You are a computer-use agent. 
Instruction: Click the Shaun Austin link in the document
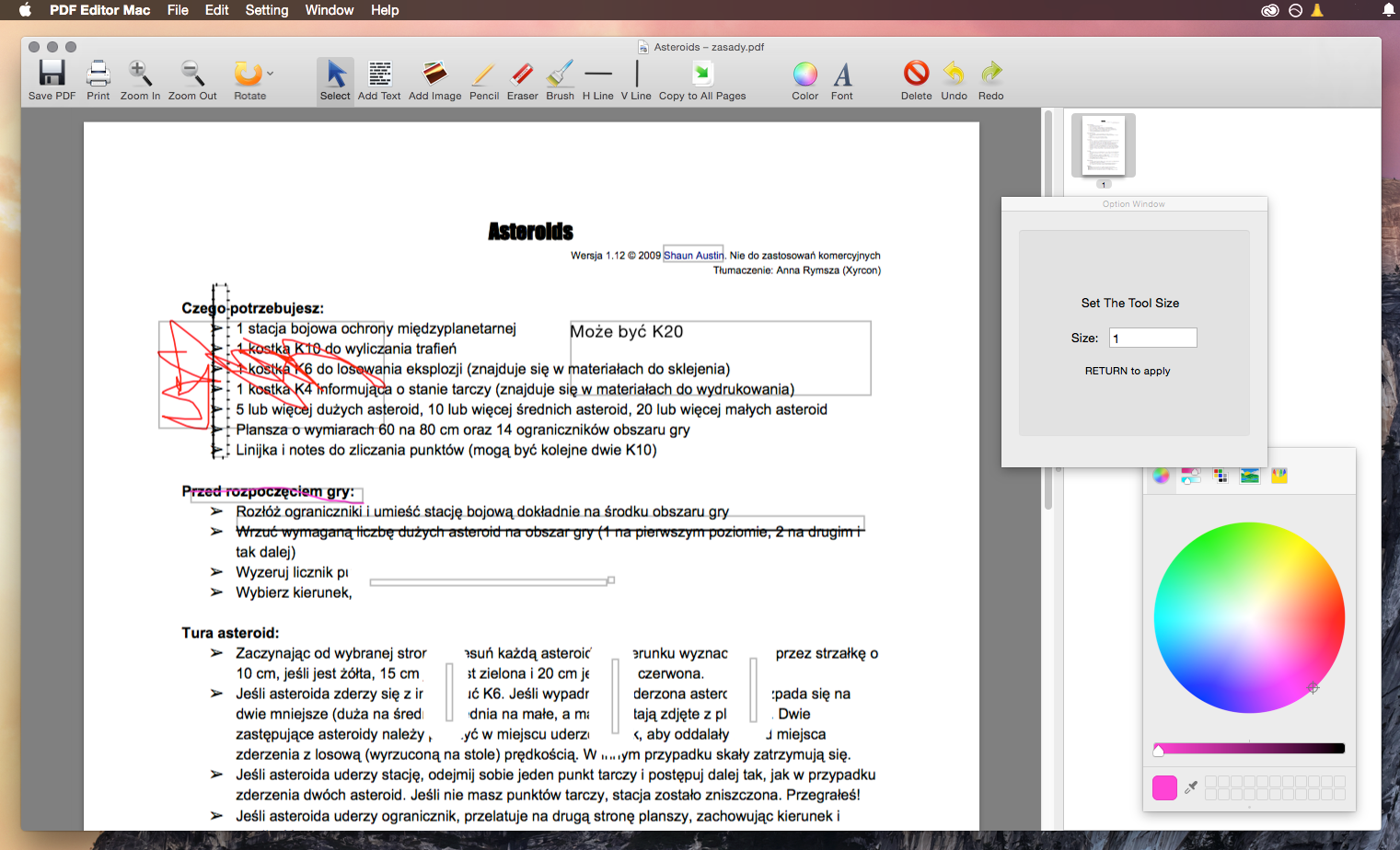[x=694, y=256]
